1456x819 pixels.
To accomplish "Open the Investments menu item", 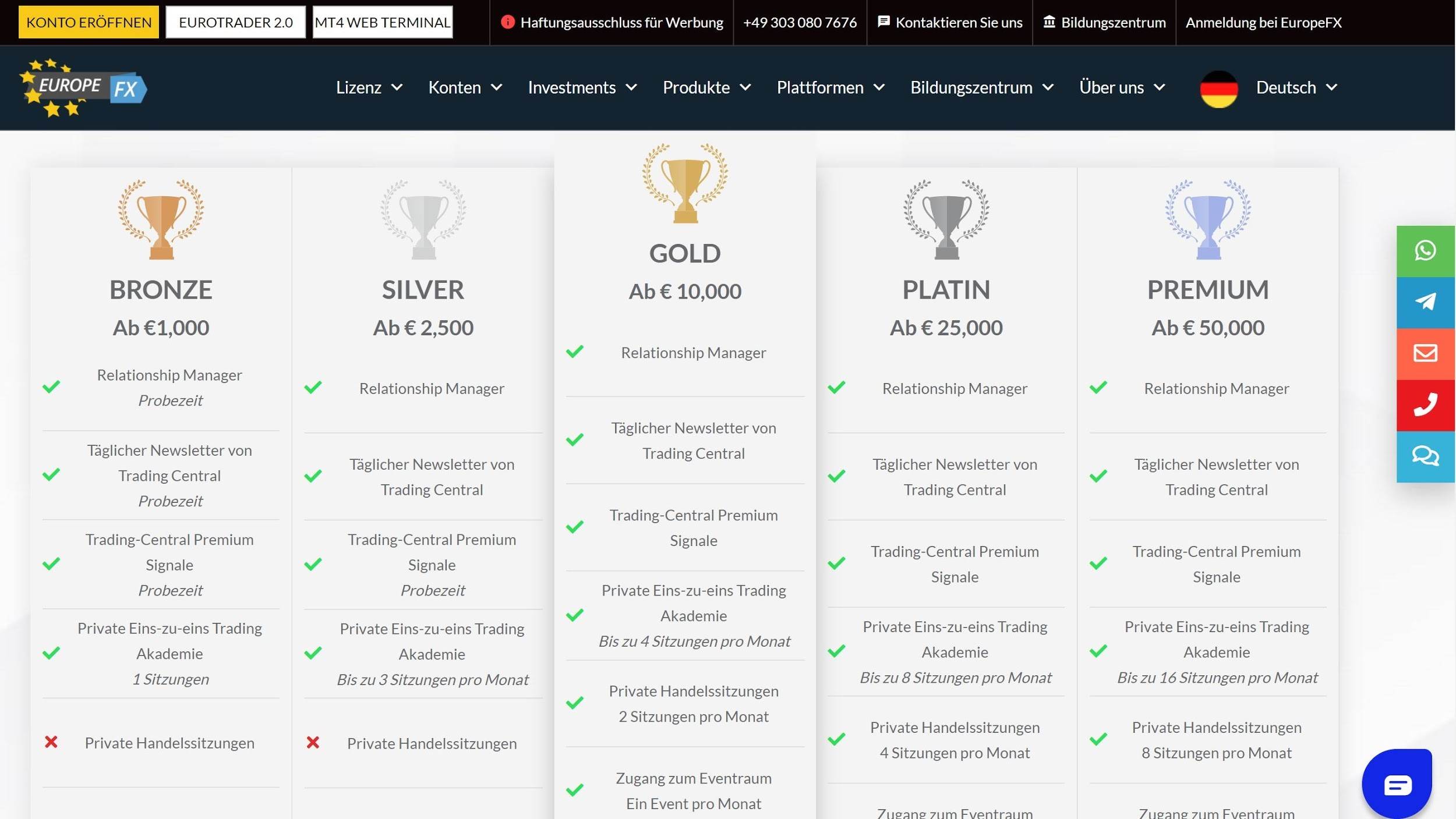I will tap(582, 88).
